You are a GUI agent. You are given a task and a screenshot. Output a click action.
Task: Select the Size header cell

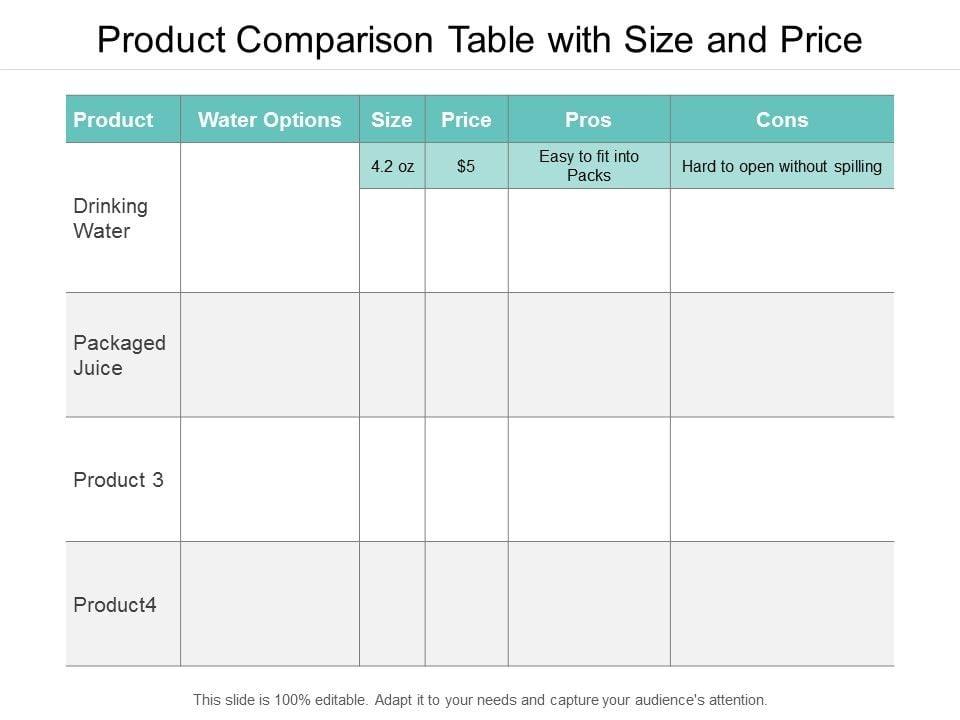click(392, 120)
